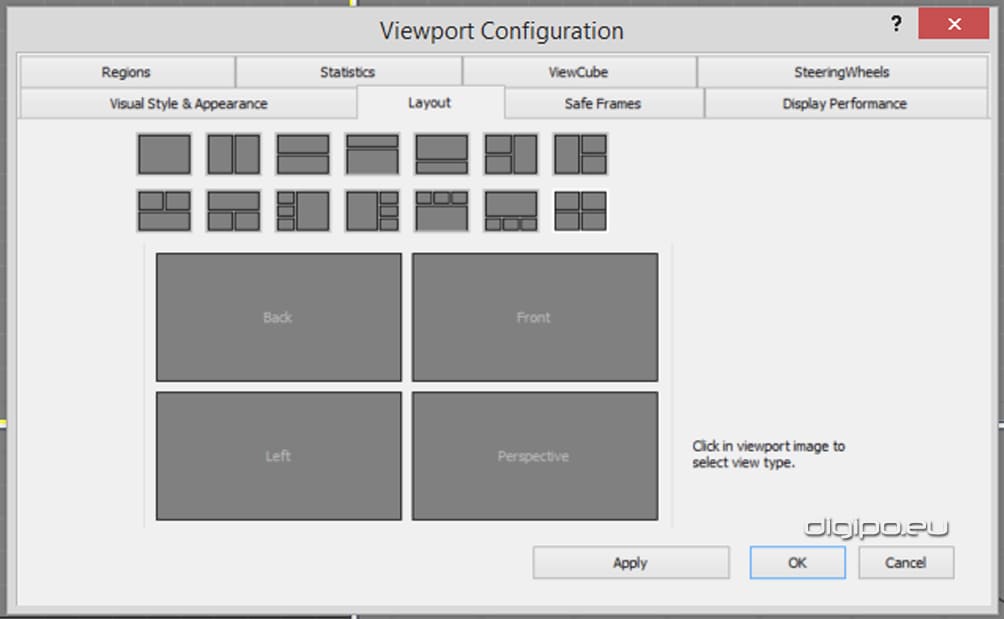The height and width of the screenshot is (619, 1004).
Task: Click the Perspective viewport preview pane
Action: click(x=534, y=456)
